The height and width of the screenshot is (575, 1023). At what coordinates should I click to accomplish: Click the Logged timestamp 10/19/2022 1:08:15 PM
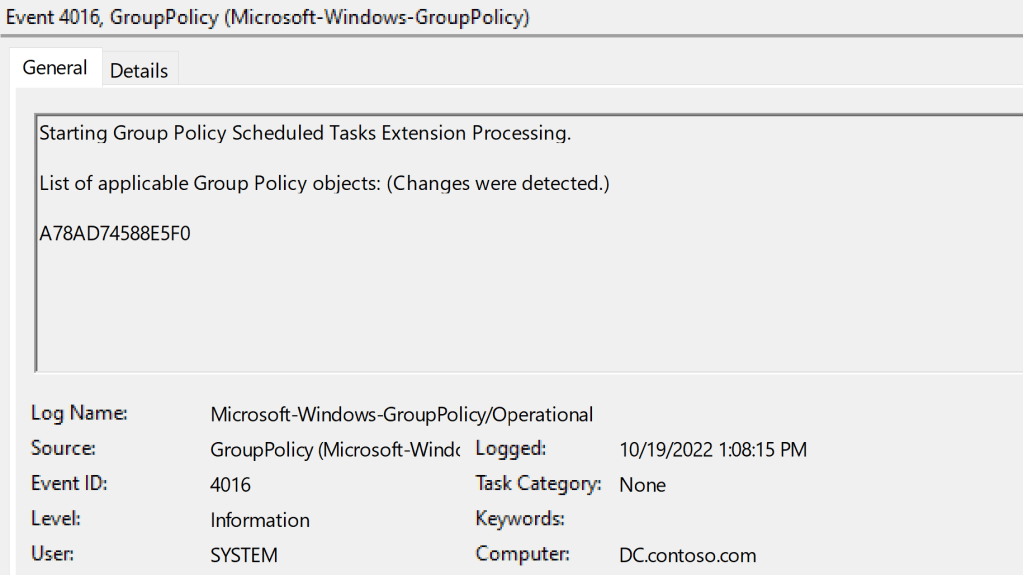tap(713, 450)
